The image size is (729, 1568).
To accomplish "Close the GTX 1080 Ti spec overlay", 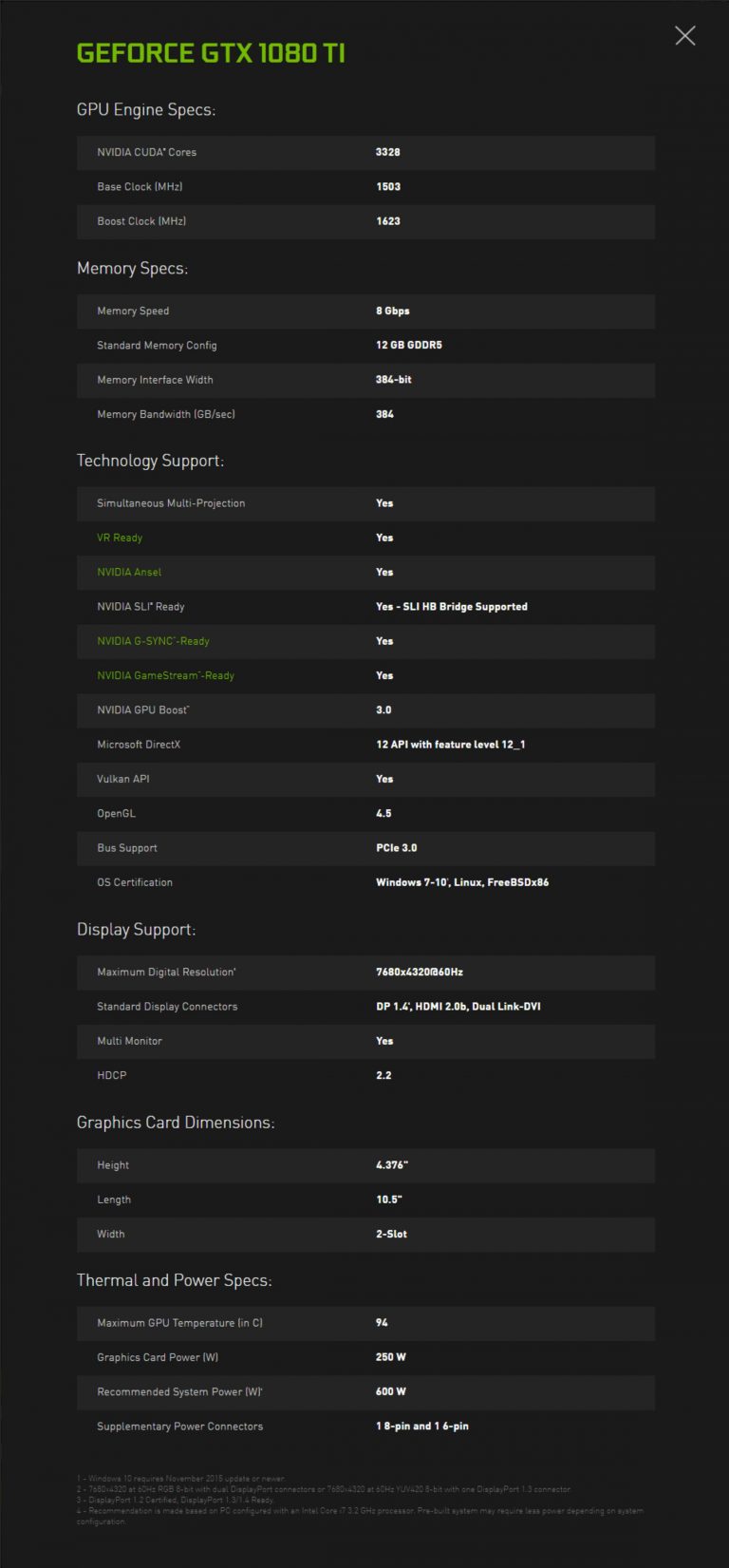I will click(685, 35).
